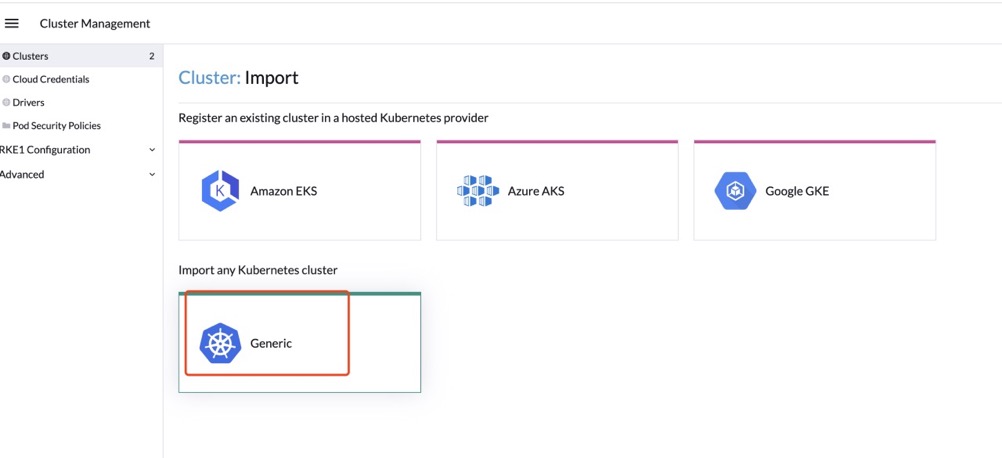Open the hamburger navigation menu
The image size is (1002, 458).
click(12, 24)
